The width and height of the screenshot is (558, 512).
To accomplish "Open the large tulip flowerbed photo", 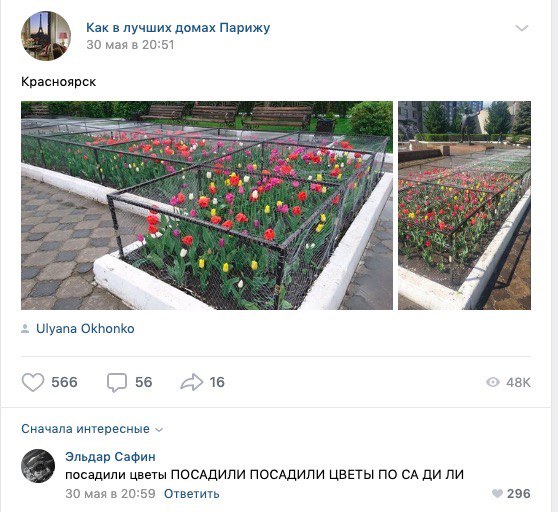I will [x=207, y=205].
